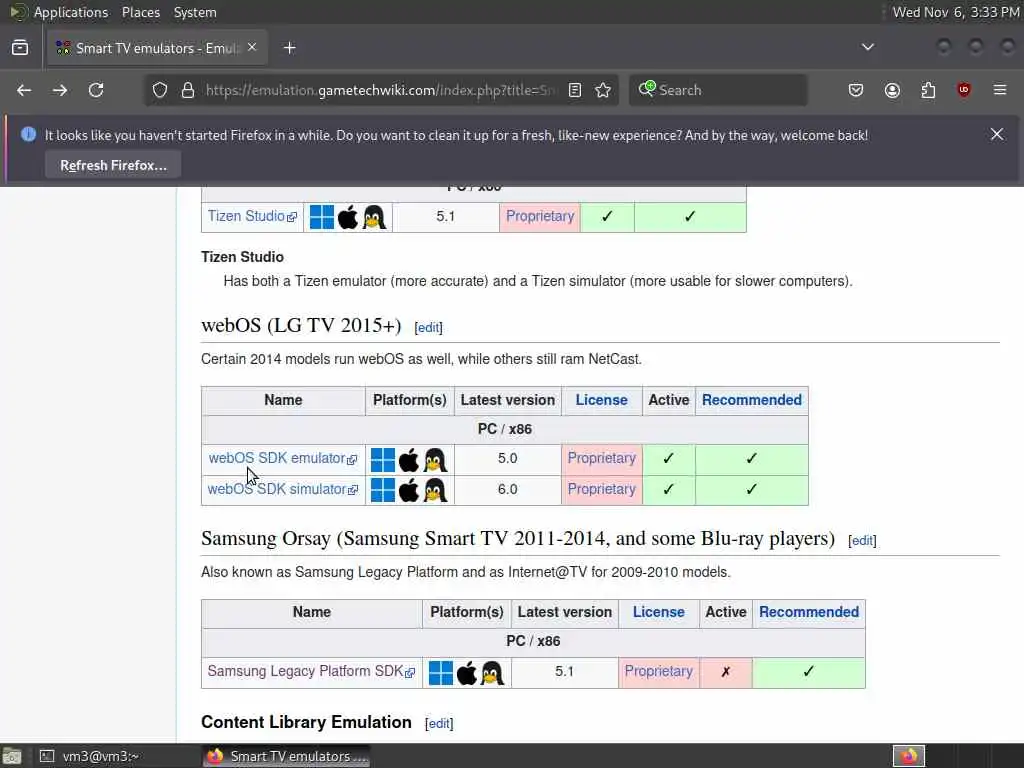1024x768 pixels.
Task: Open the Applications menu
Action: pyautogui.click(x=71, y=12)
